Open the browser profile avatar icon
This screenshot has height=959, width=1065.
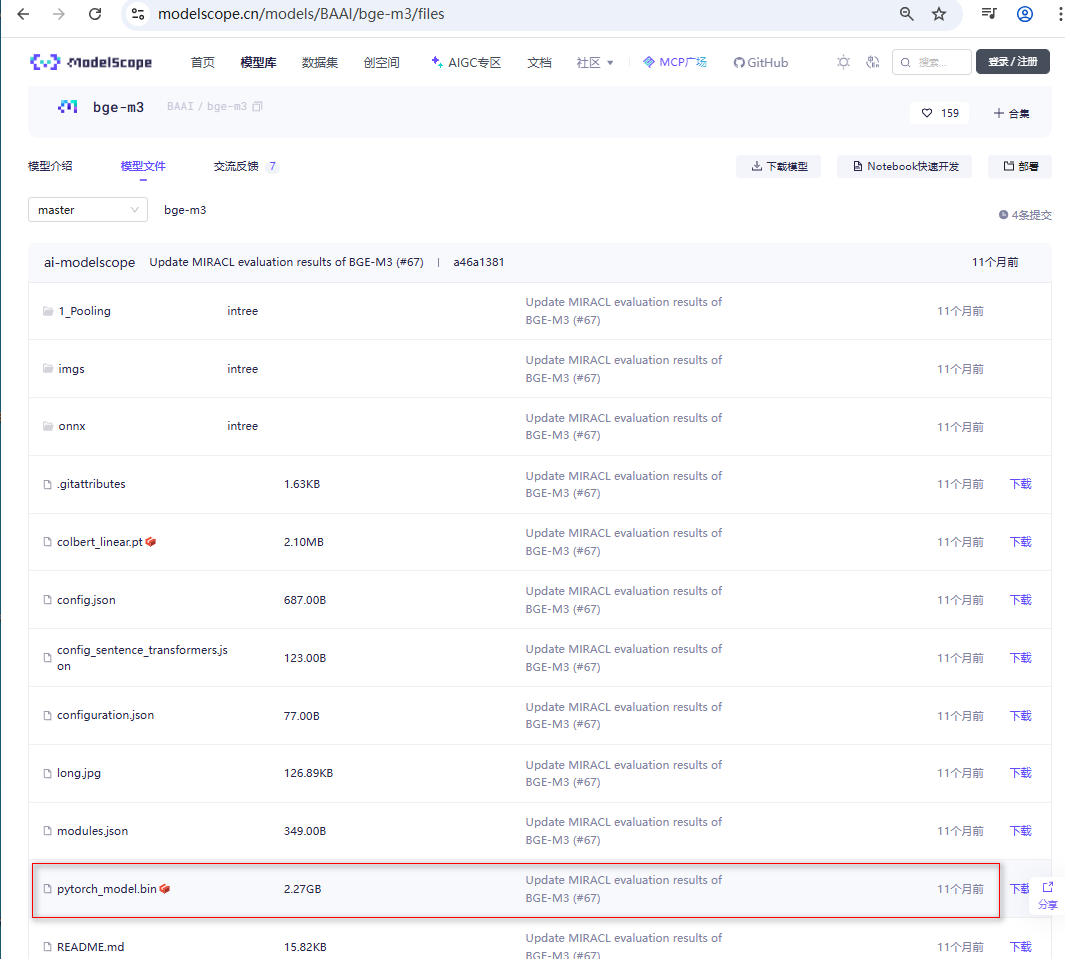1024,14
